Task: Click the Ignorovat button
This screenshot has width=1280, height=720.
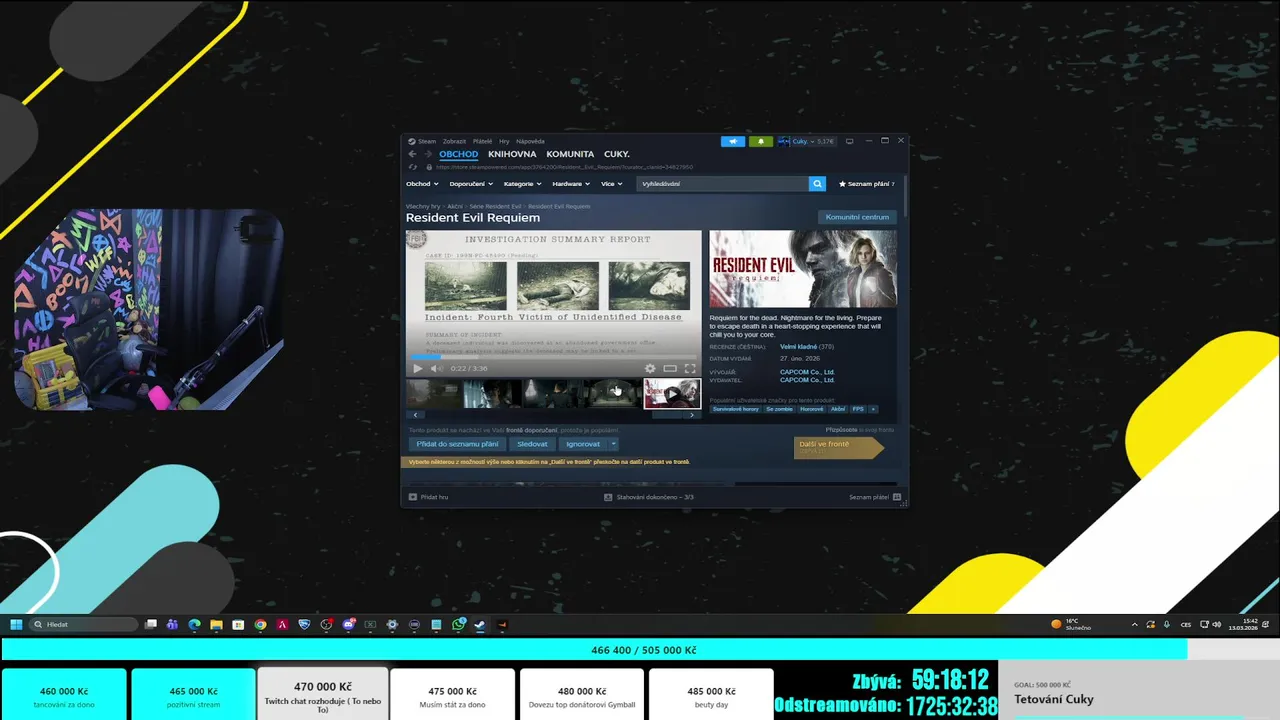Action: click(583, 444)
